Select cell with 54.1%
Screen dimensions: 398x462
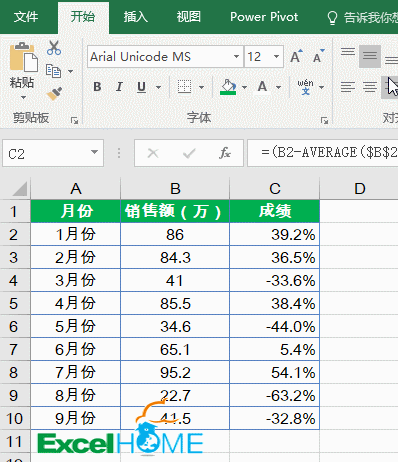275,372
